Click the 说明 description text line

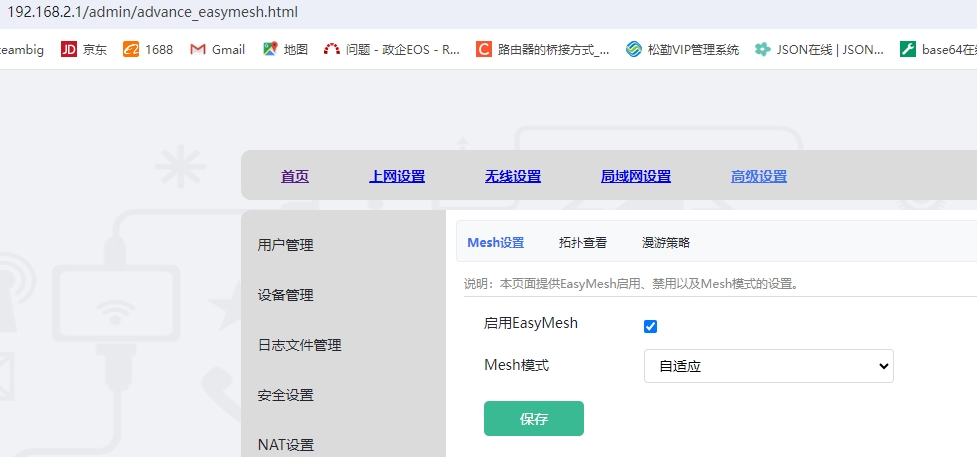tap(631, 284)
